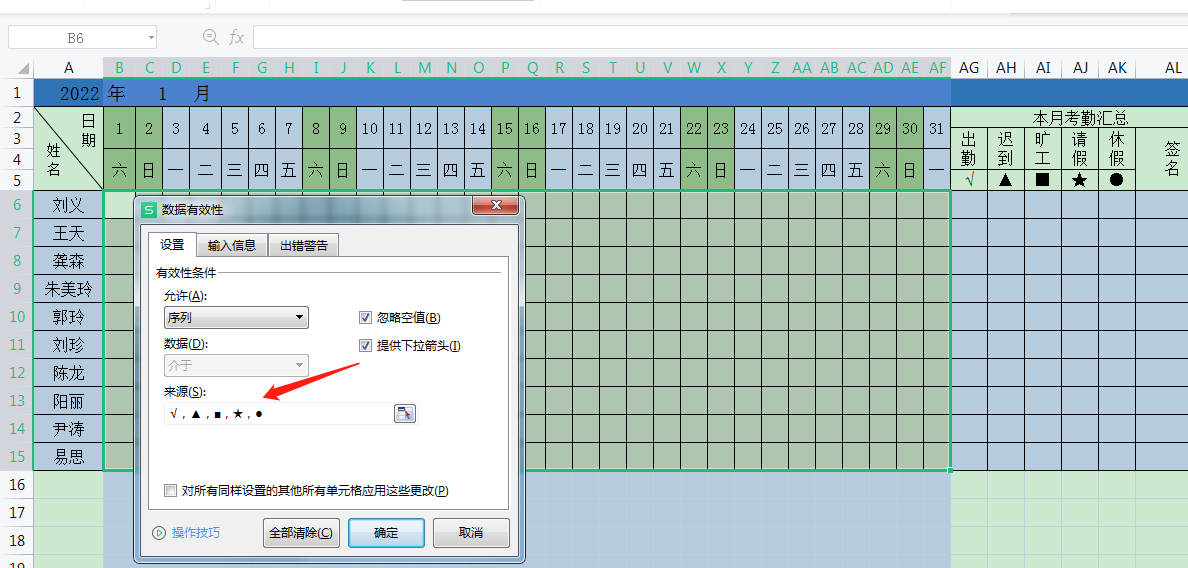Switch to the 输入信息 tab
The width and height of the screenshot is (1188, 568).
[x=232, y=245]
